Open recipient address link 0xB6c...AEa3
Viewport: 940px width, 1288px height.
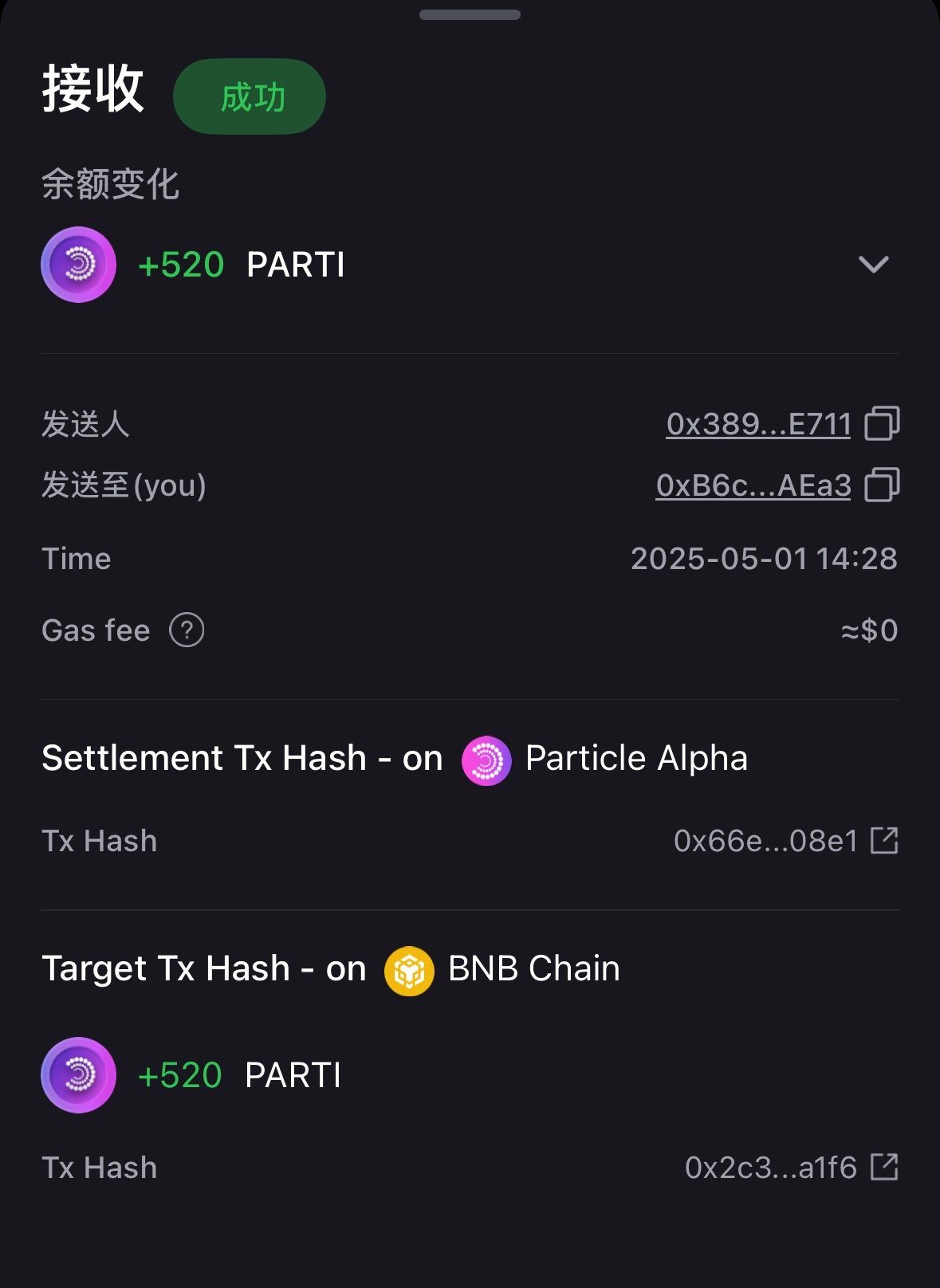pos(753,485)
